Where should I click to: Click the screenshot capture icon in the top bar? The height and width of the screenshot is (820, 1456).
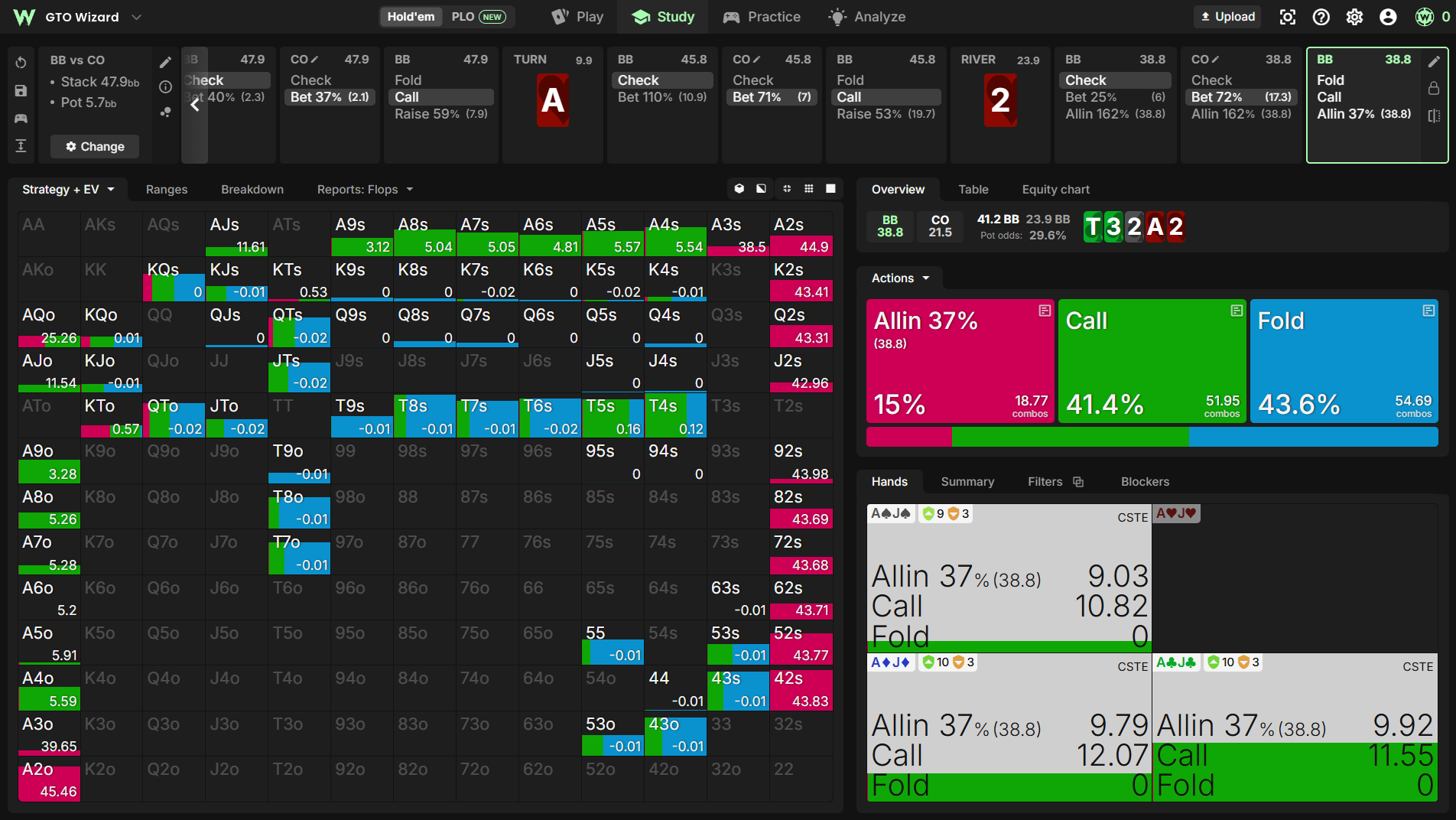coord(1288,17)
